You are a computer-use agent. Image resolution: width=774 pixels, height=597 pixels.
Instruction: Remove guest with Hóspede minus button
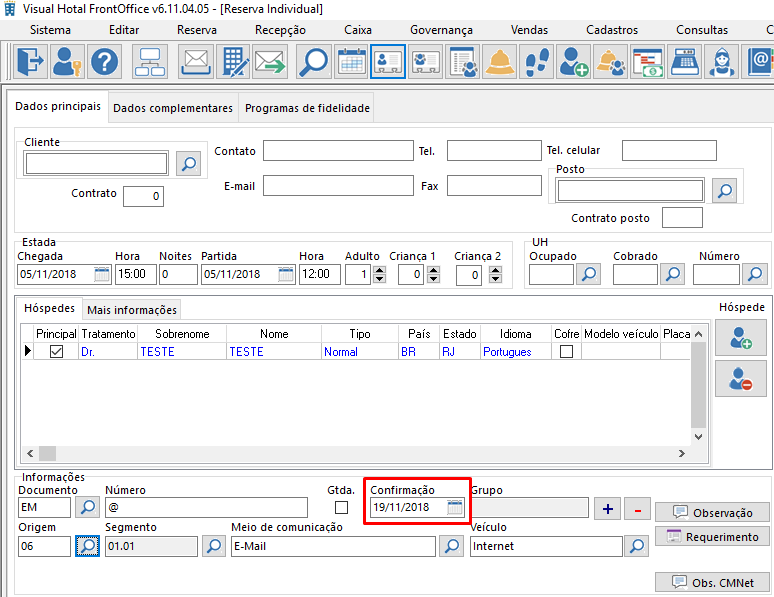(x=741, y=379)
